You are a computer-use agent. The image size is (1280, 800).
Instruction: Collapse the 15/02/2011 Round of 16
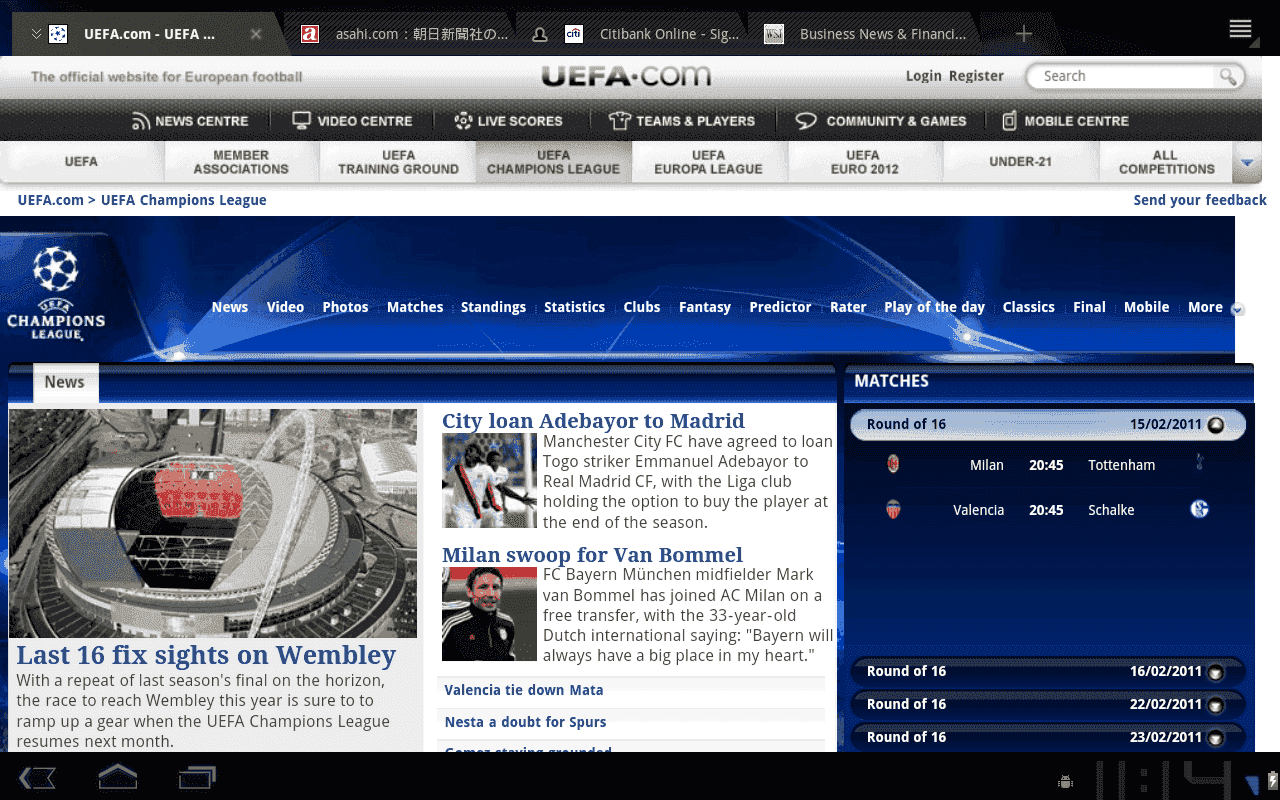(1216, 425)
